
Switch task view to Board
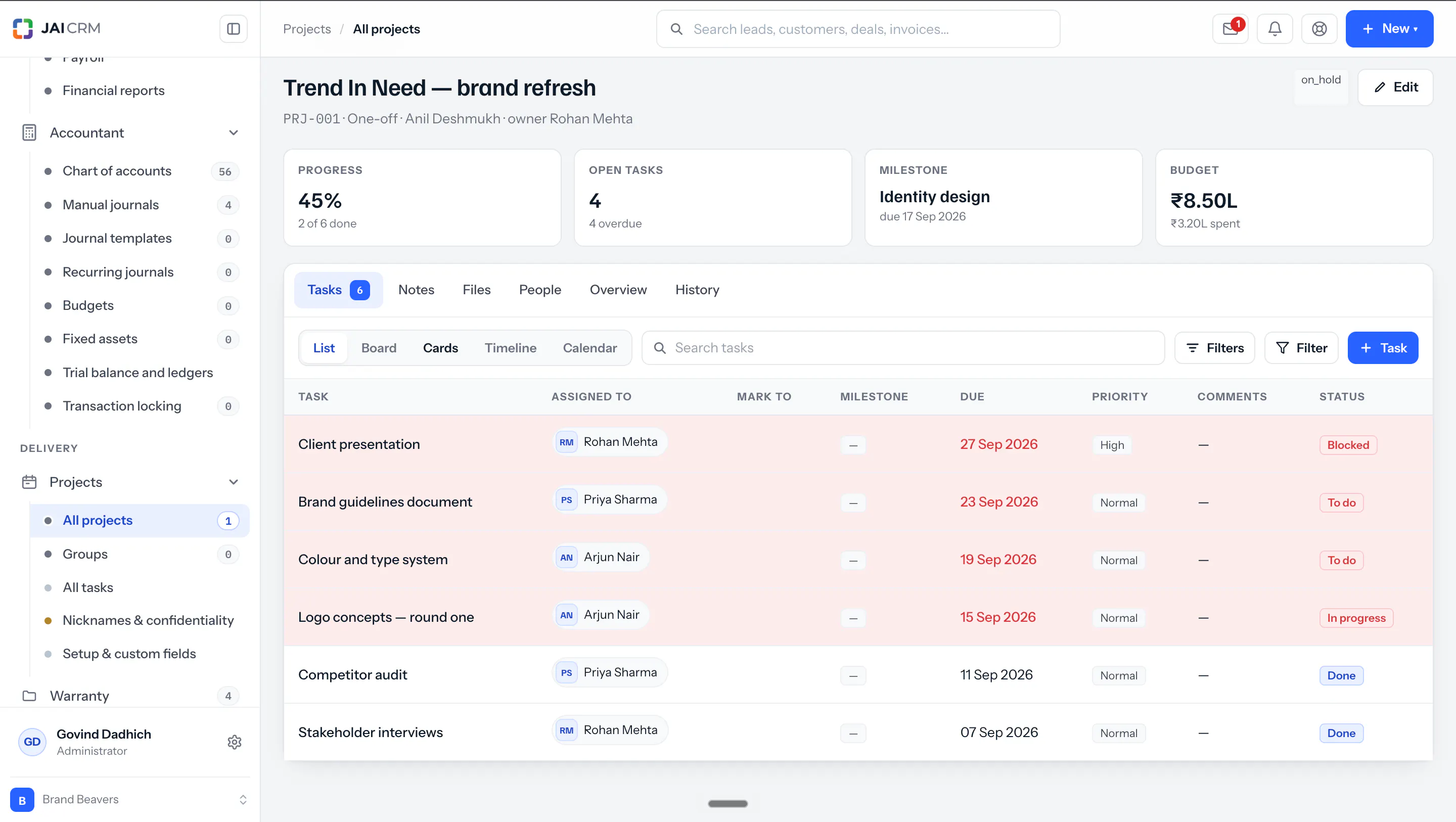379,348
